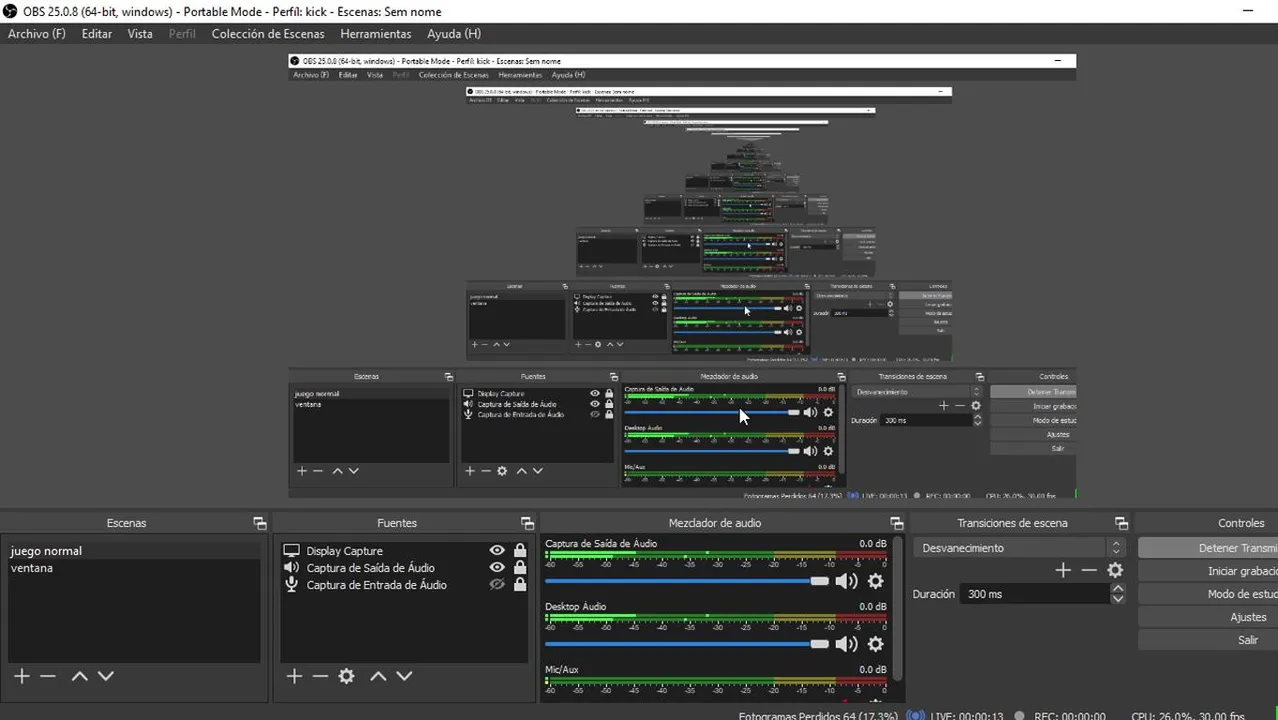Click the monitor icon of Display Capture
Image resolution: width=1278 pixels, height=720 pixels.
tap(292, 551)
